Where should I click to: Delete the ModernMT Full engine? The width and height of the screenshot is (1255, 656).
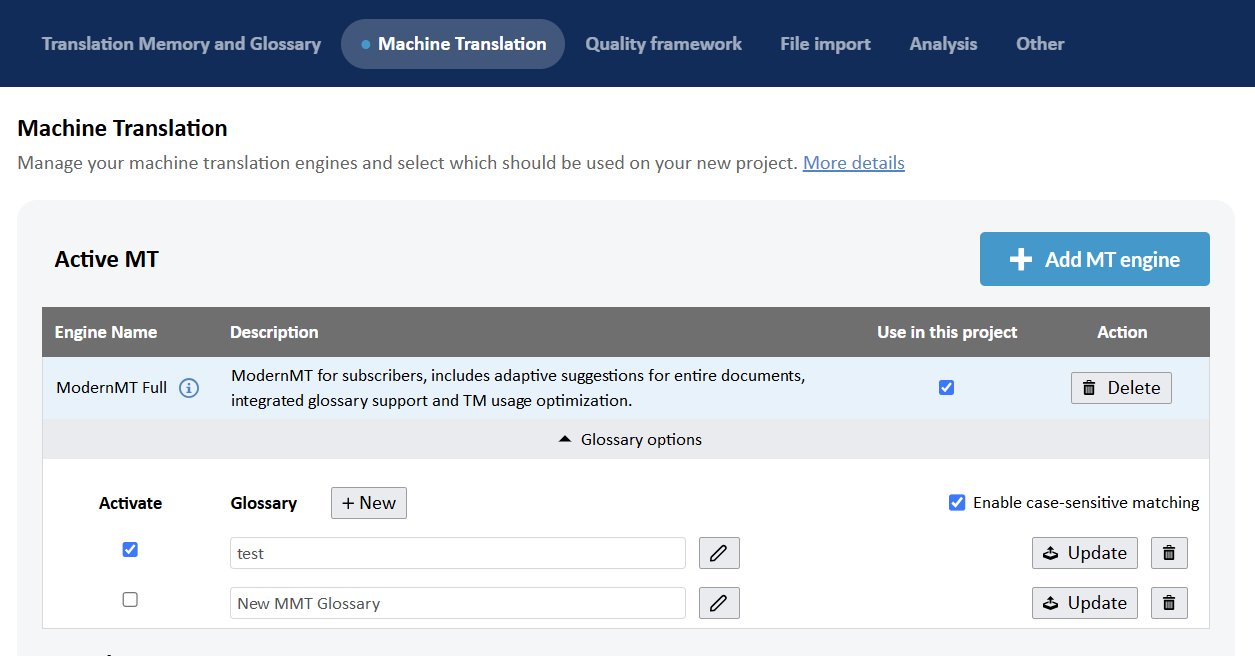(x=1120, y=388)
